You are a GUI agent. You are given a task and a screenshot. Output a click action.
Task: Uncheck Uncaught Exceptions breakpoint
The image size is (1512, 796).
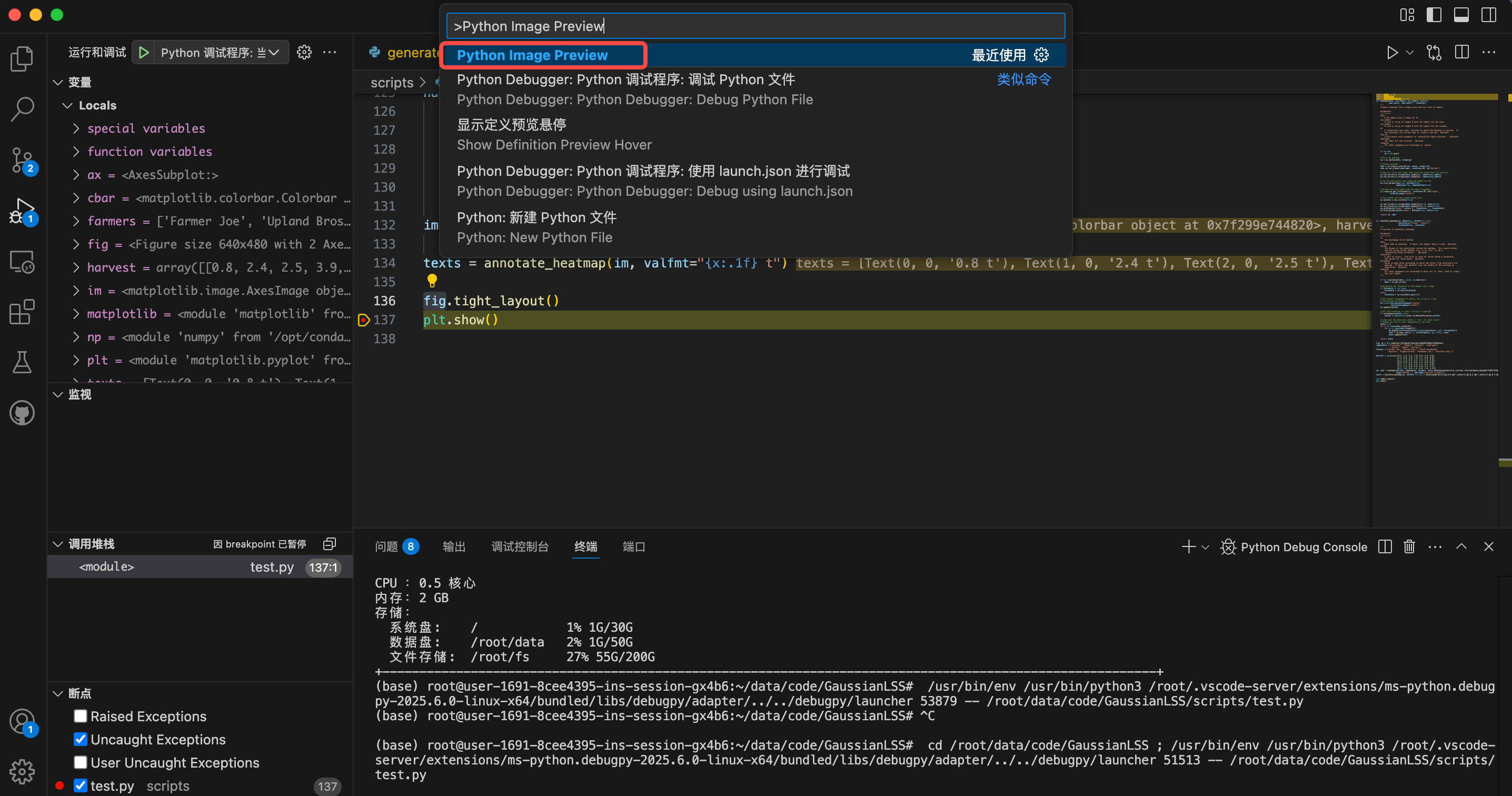point(81,739)
